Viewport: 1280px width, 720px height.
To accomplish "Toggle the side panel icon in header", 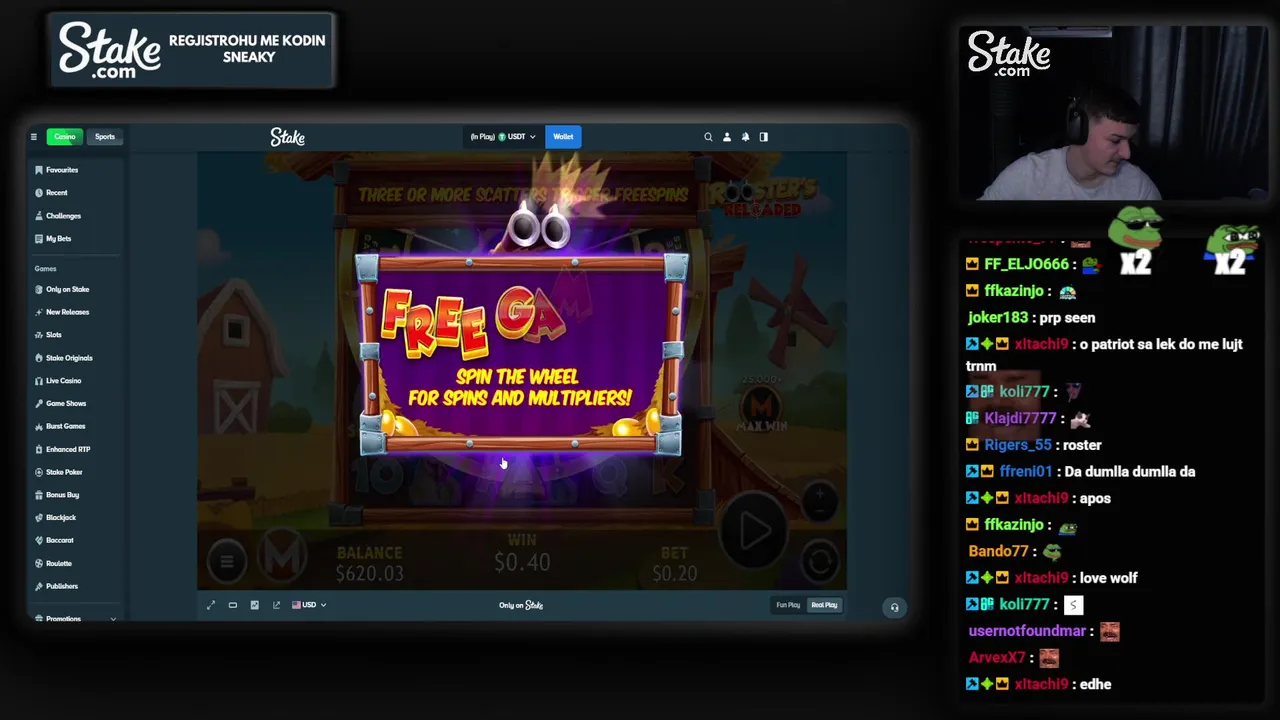I will 764,137.
